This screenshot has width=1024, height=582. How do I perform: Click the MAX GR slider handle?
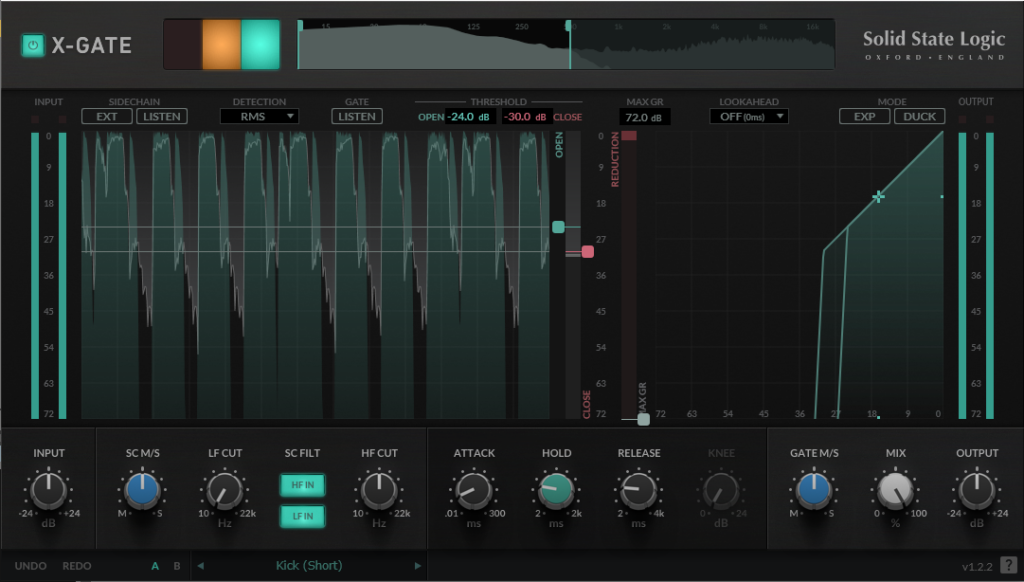point(643,419)
